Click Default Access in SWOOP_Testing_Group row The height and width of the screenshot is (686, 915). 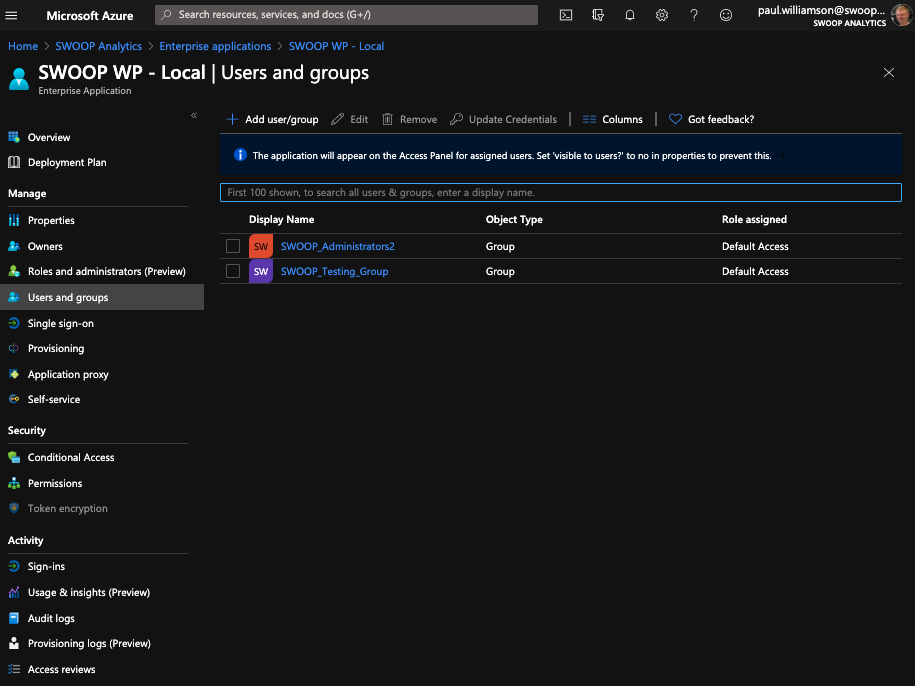pyautogui.click(x=755, y=271)
